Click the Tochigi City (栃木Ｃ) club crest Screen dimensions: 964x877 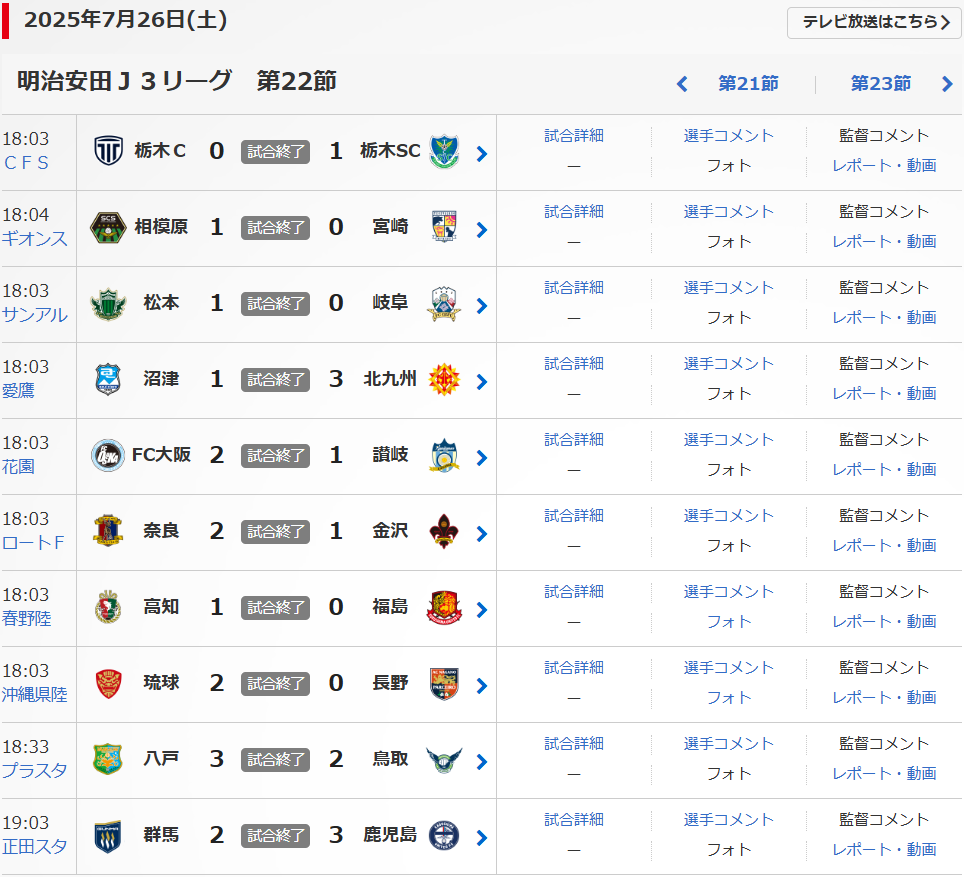(x=108, y=152)
